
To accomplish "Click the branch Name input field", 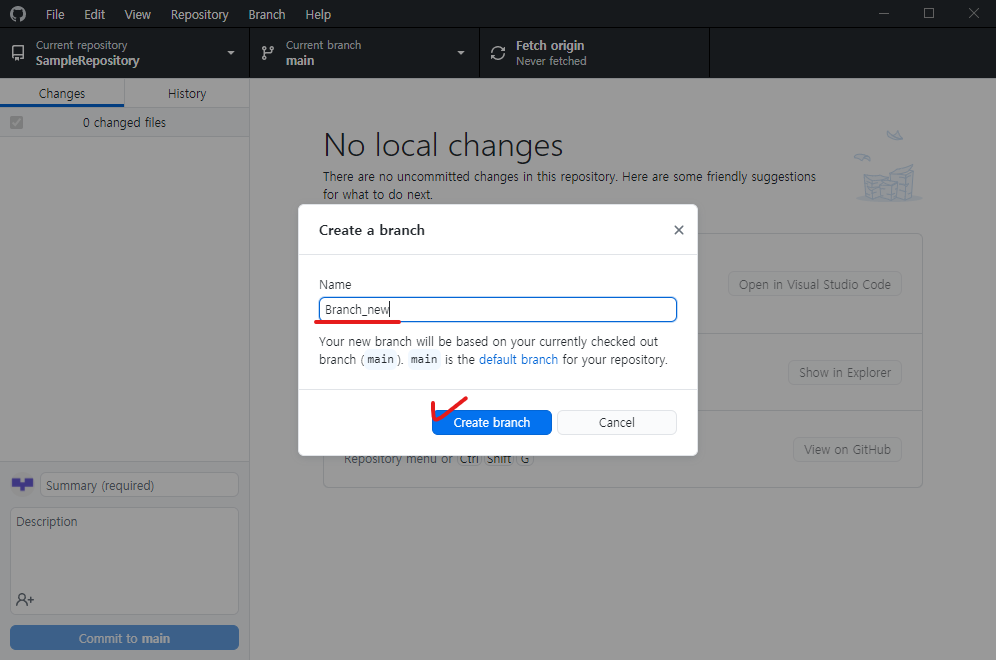I will 497,309.
